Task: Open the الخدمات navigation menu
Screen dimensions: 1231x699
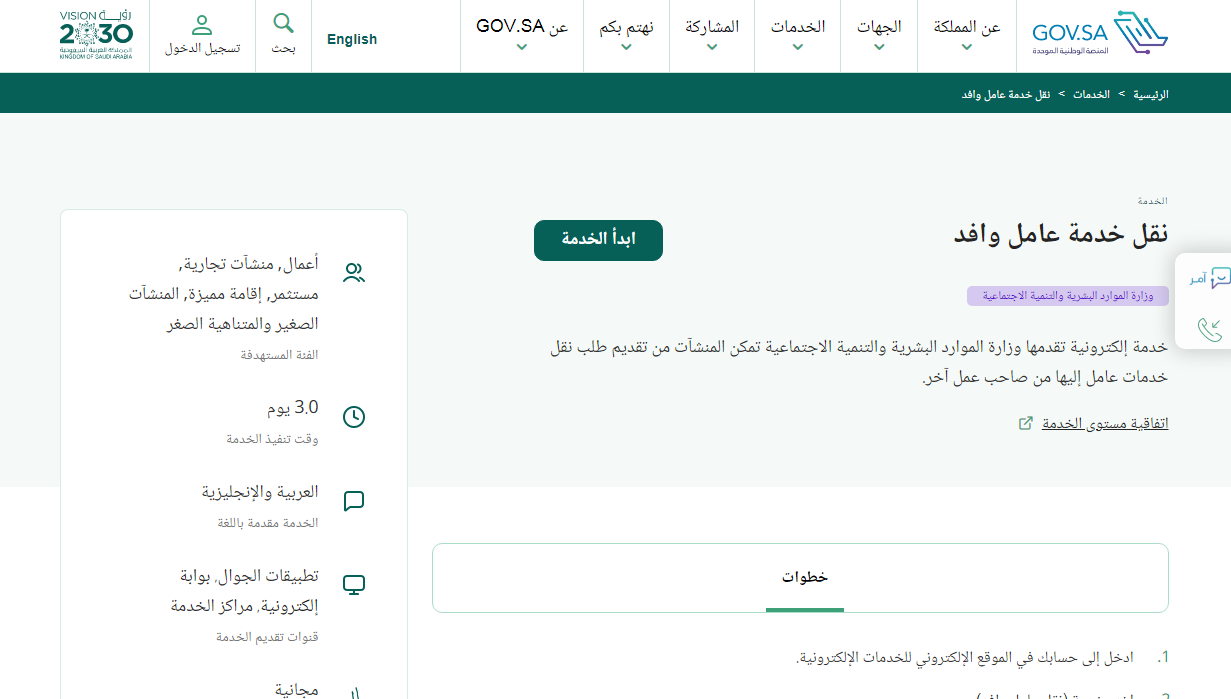Action: (x=798, y=27)
